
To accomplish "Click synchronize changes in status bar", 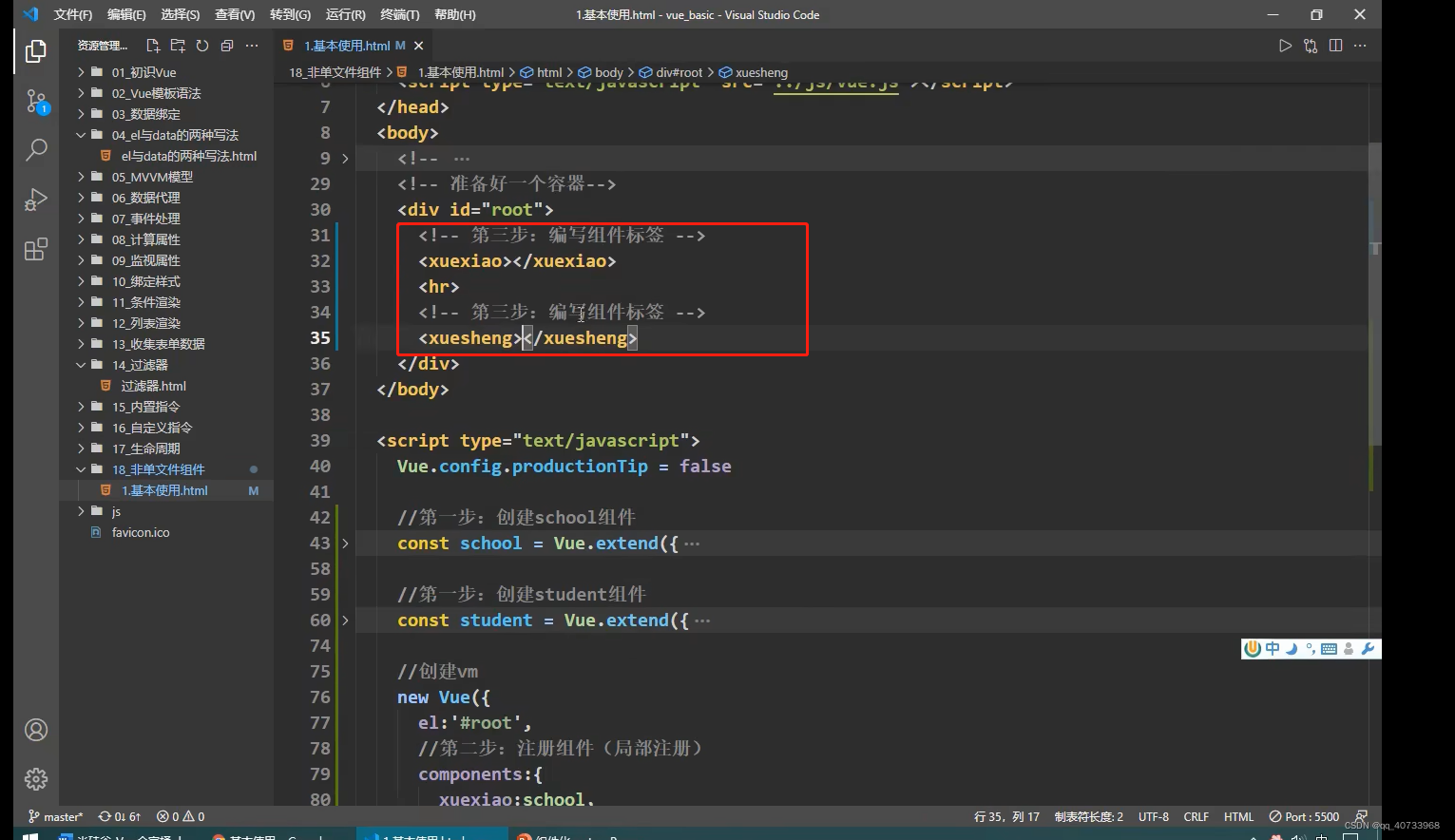I will pyautogui.click(x=120, y=816).
